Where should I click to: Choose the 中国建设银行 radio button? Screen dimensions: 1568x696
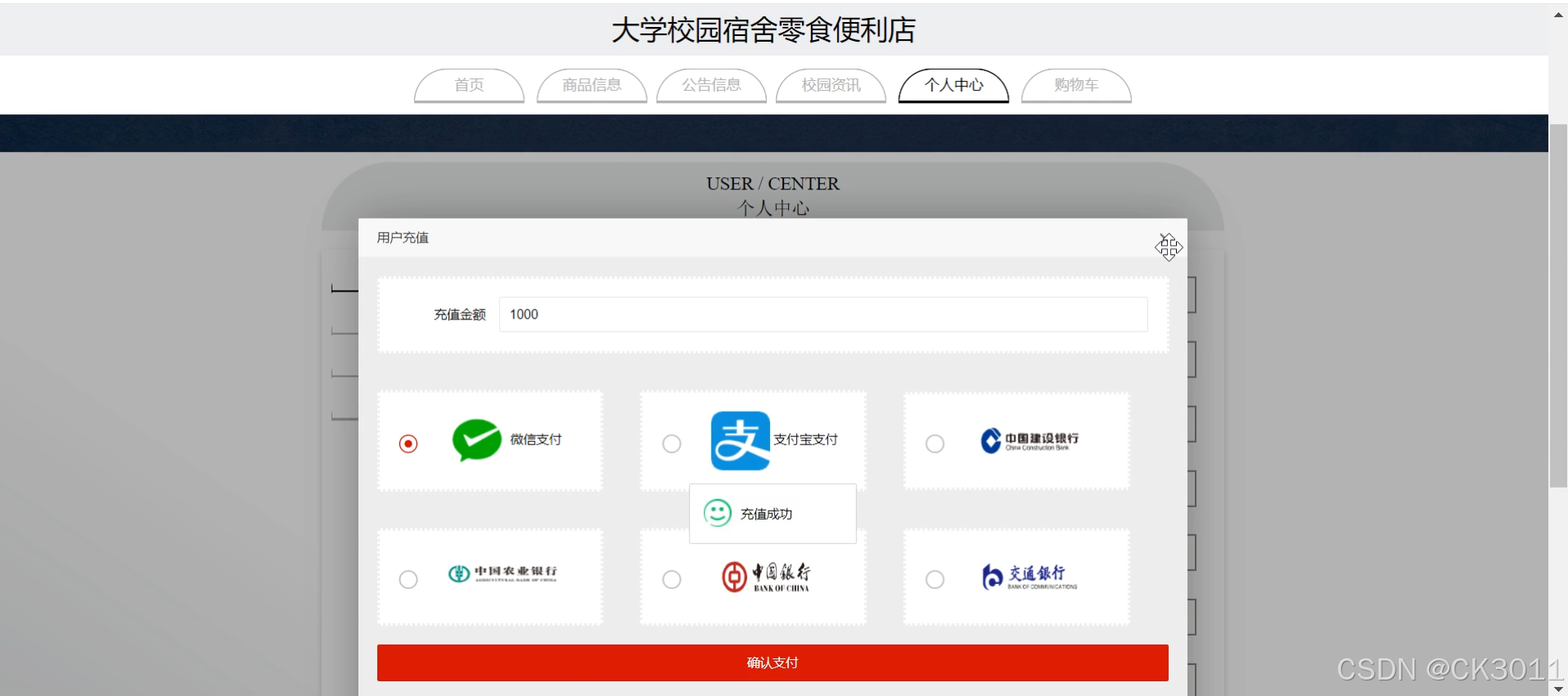click(935, 444)
